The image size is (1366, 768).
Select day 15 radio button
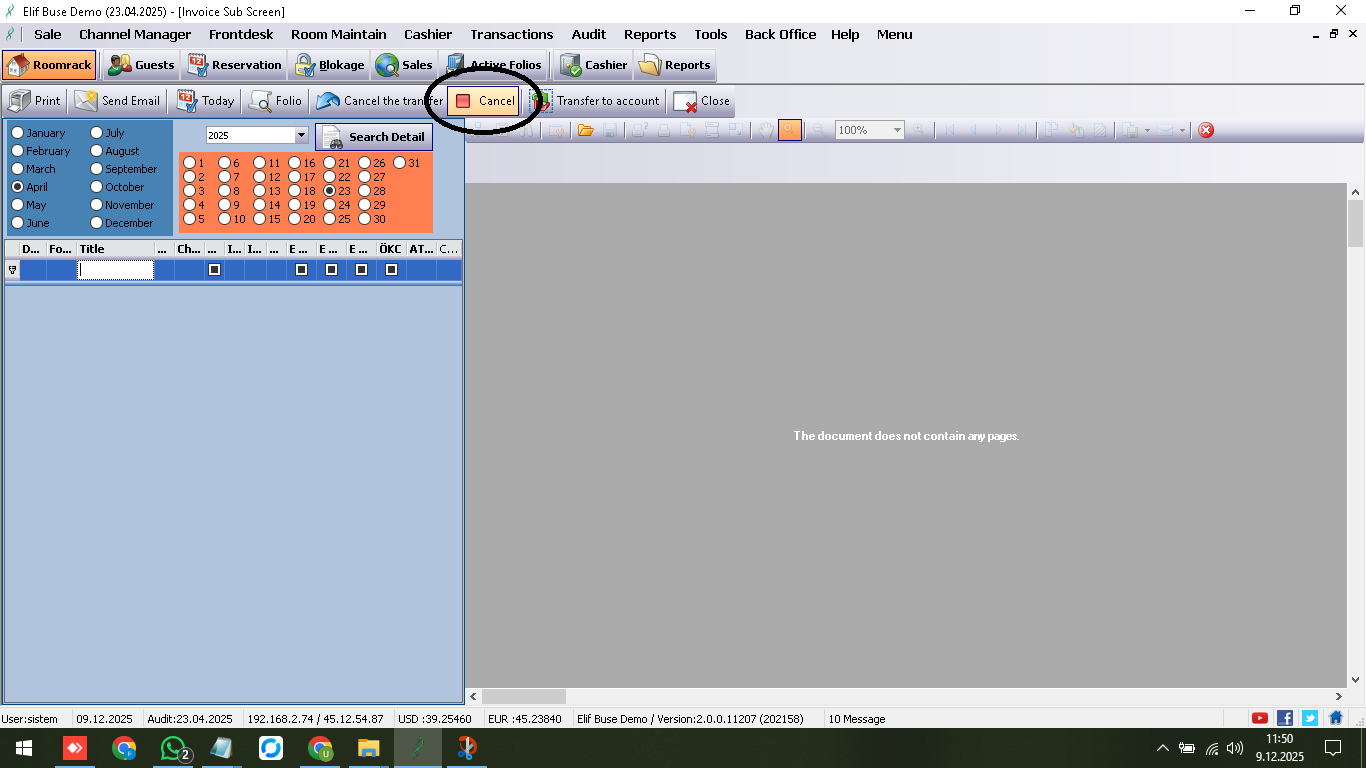260,219
